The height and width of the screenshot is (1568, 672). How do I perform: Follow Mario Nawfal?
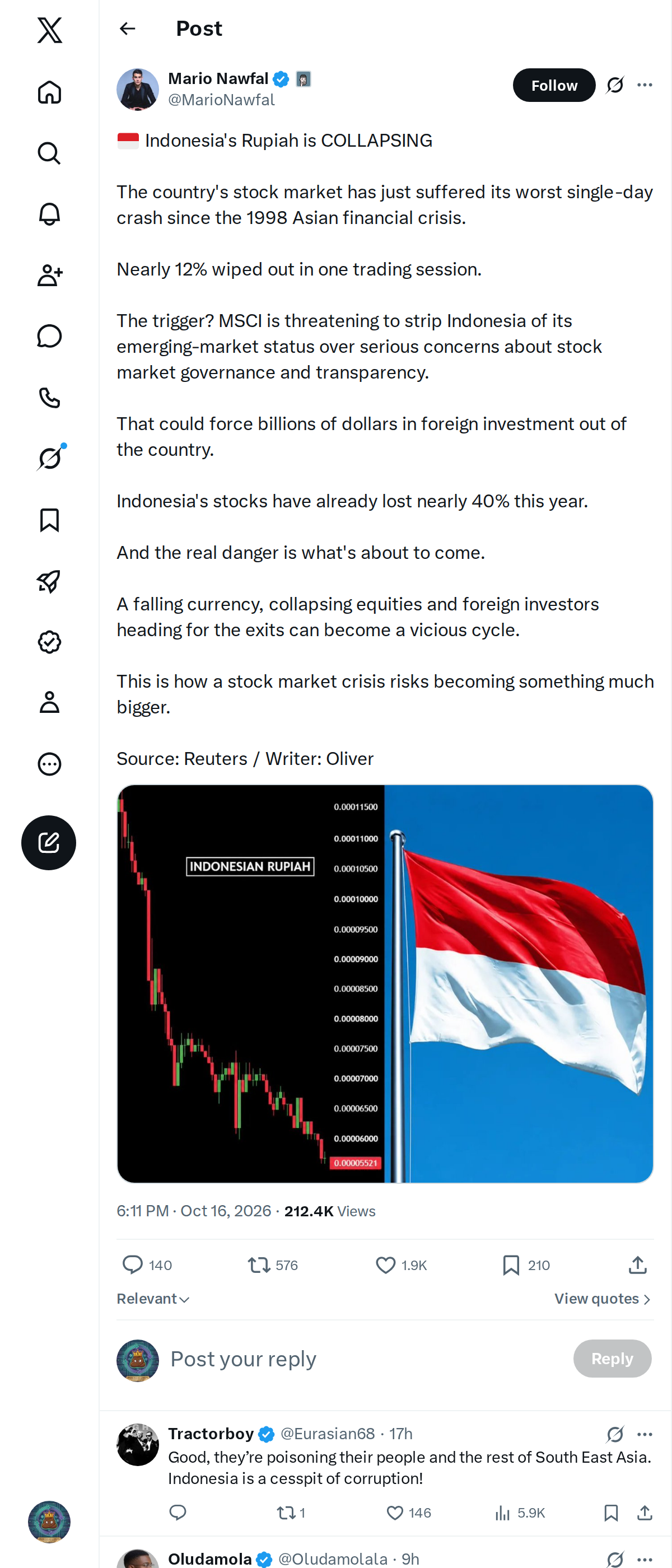click(554, 85)
